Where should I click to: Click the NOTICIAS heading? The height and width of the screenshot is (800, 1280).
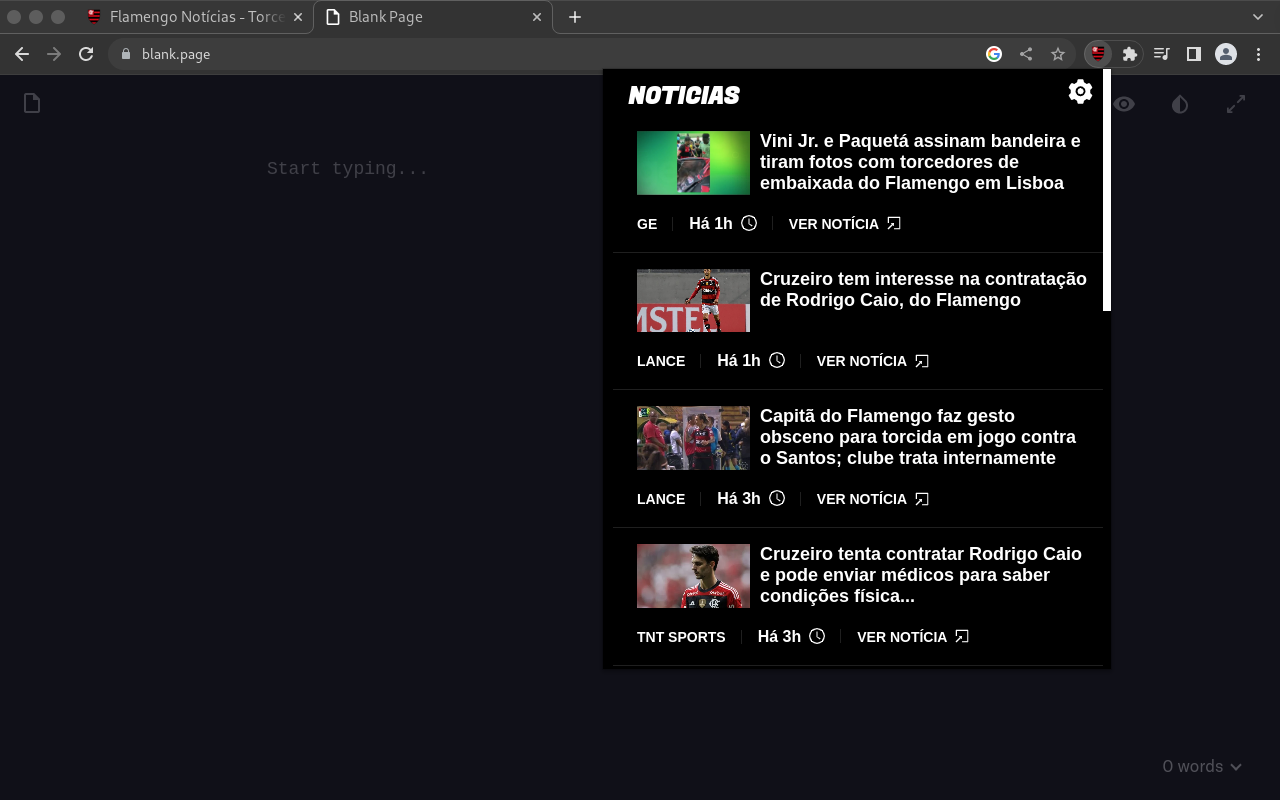pos(684,95)
